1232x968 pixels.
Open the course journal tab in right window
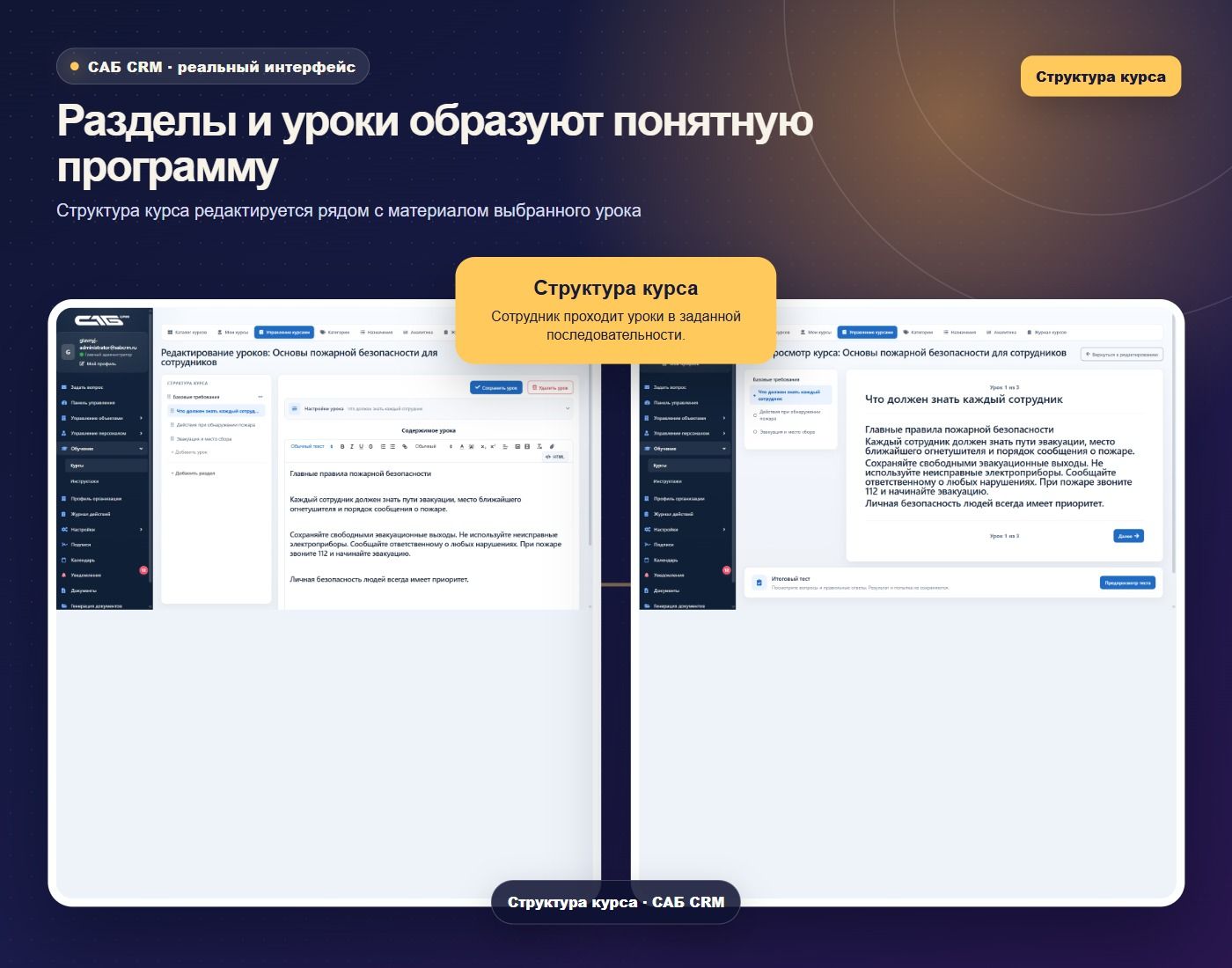tap(1047, 333)
